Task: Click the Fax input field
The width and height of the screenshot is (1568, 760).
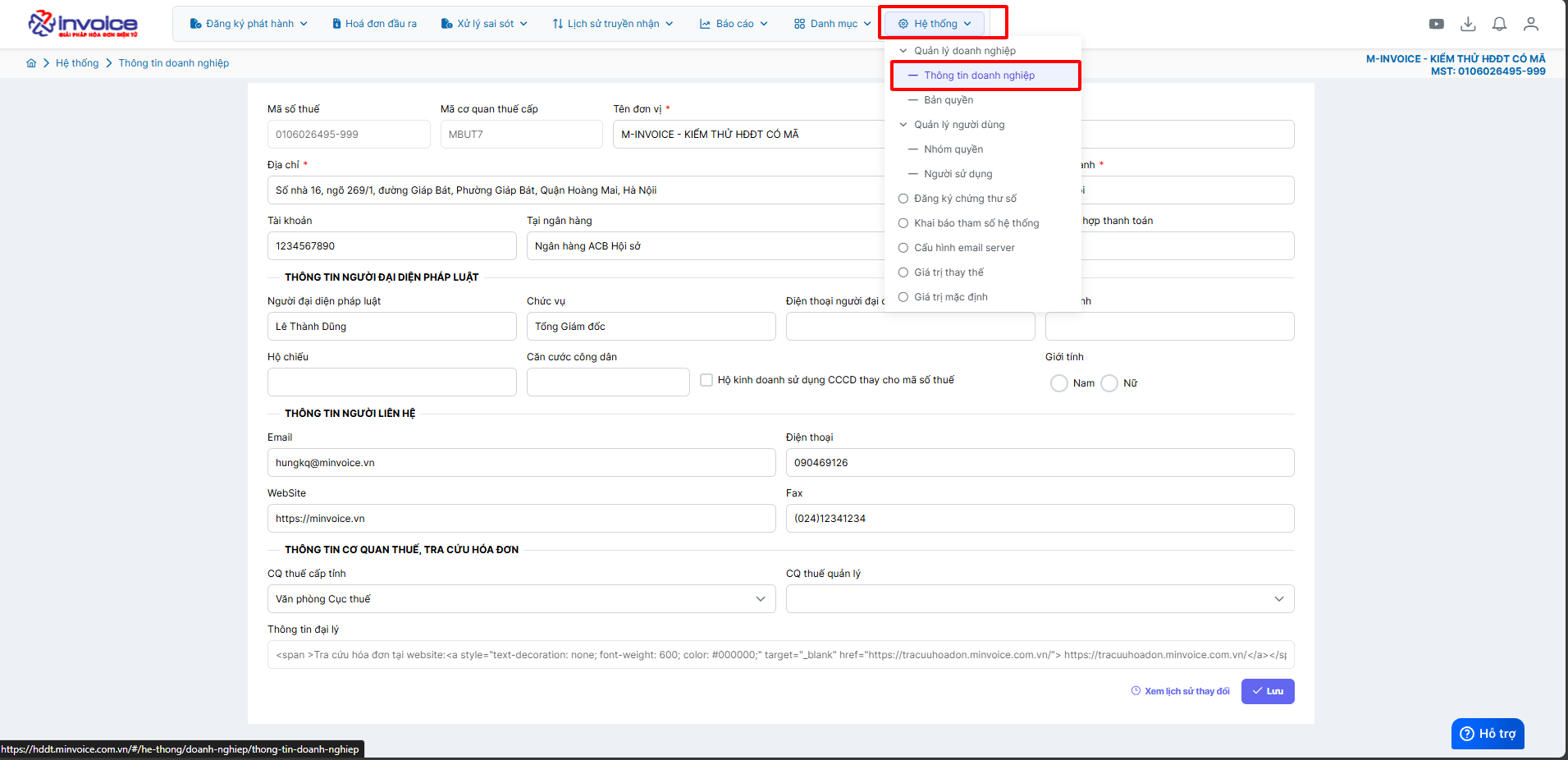Action: pos(1040,519)
